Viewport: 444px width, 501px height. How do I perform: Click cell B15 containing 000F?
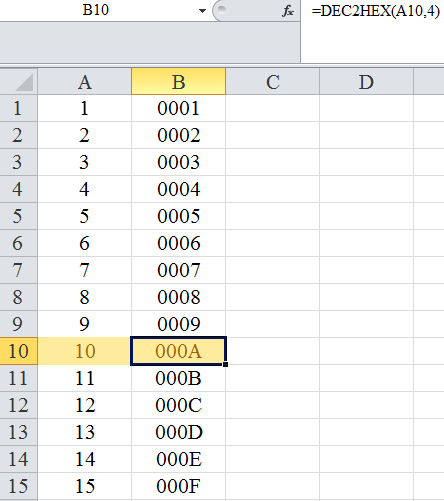coord(179,486)
